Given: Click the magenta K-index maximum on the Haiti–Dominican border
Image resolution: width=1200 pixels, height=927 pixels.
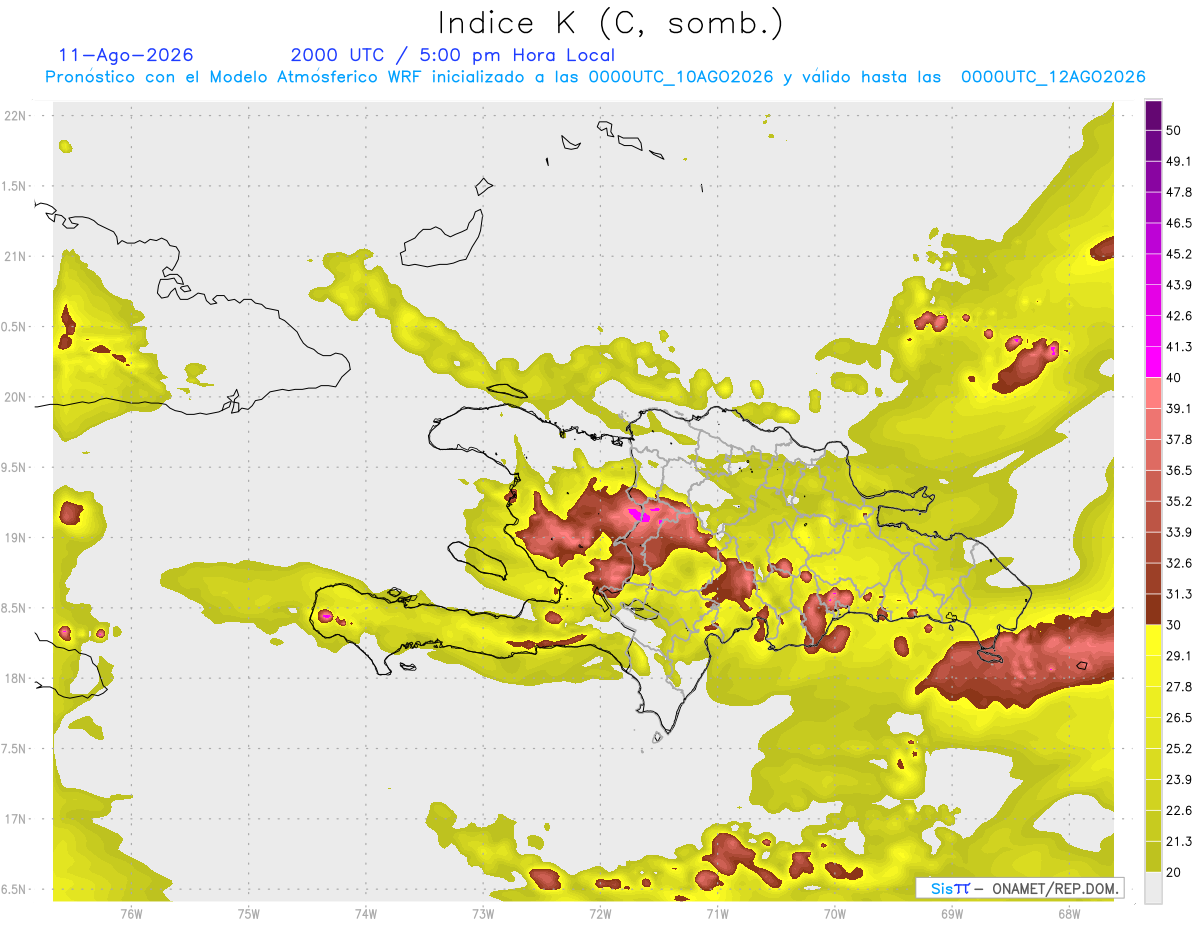Looking at the screenshot, I should tap(639, 514).
